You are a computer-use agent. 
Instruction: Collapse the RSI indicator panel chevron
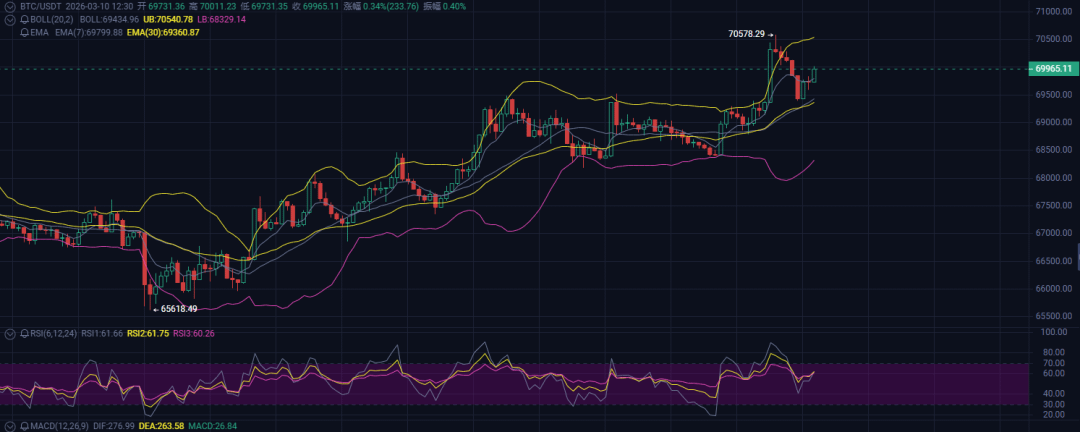click(x=10, y=333)
